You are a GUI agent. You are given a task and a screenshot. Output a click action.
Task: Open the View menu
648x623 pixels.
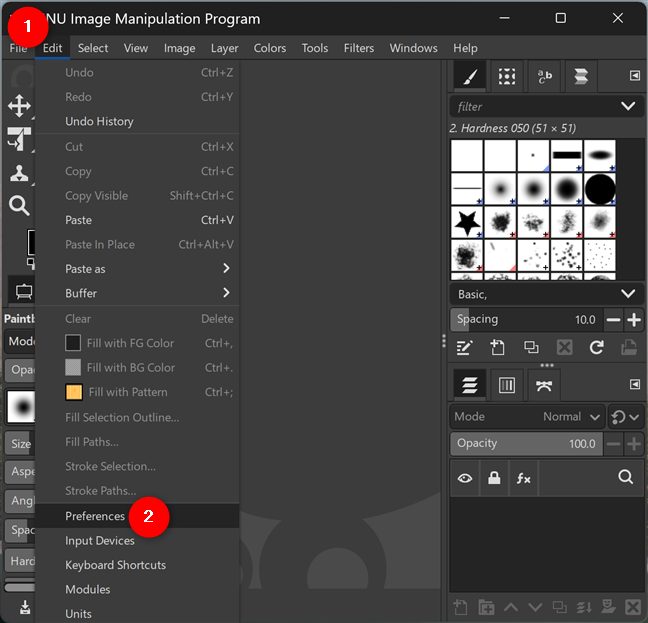(136, 48)
